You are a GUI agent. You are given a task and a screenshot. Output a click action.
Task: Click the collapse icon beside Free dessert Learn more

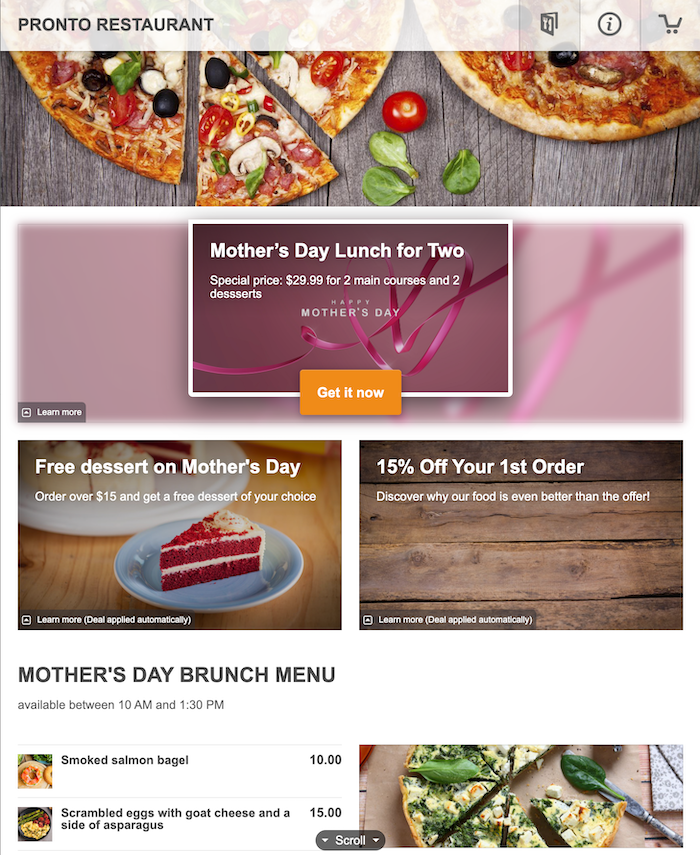click(26, 620)
